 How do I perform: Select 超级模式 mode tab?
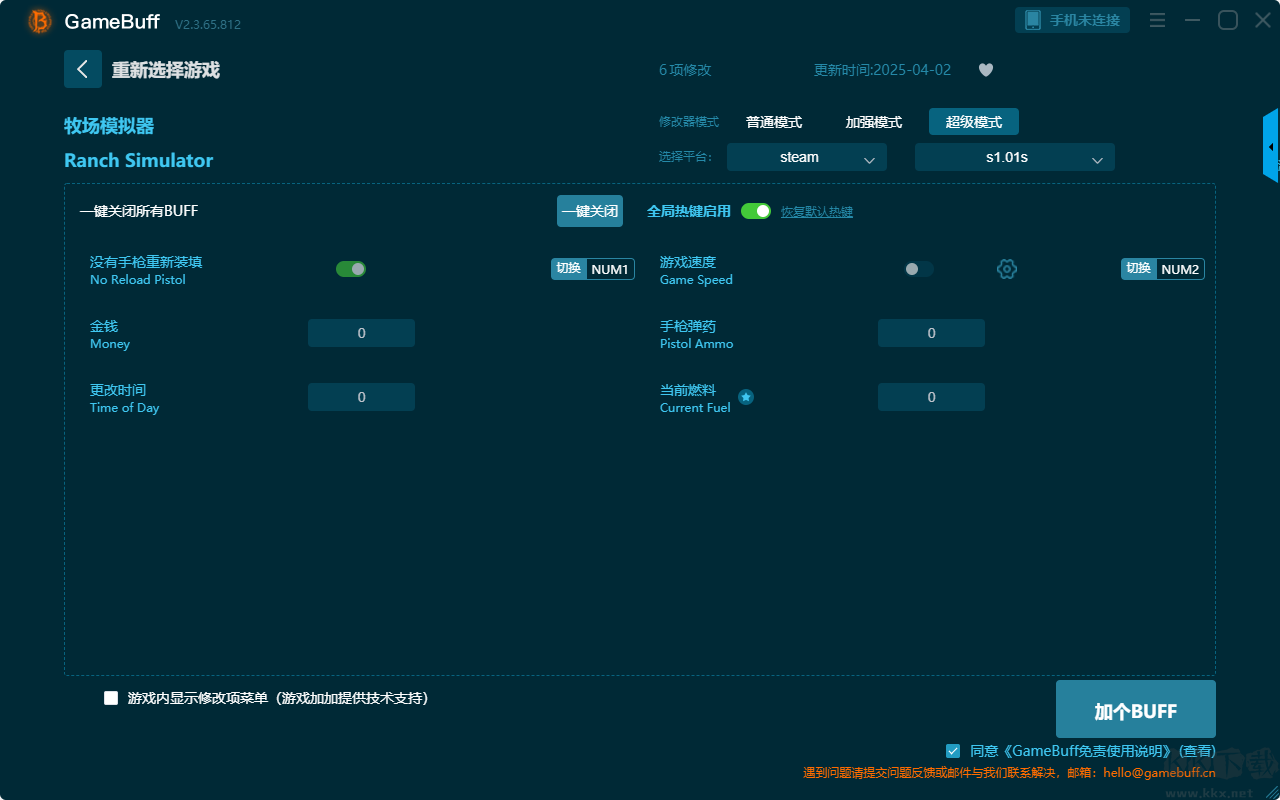pos(974,122)
